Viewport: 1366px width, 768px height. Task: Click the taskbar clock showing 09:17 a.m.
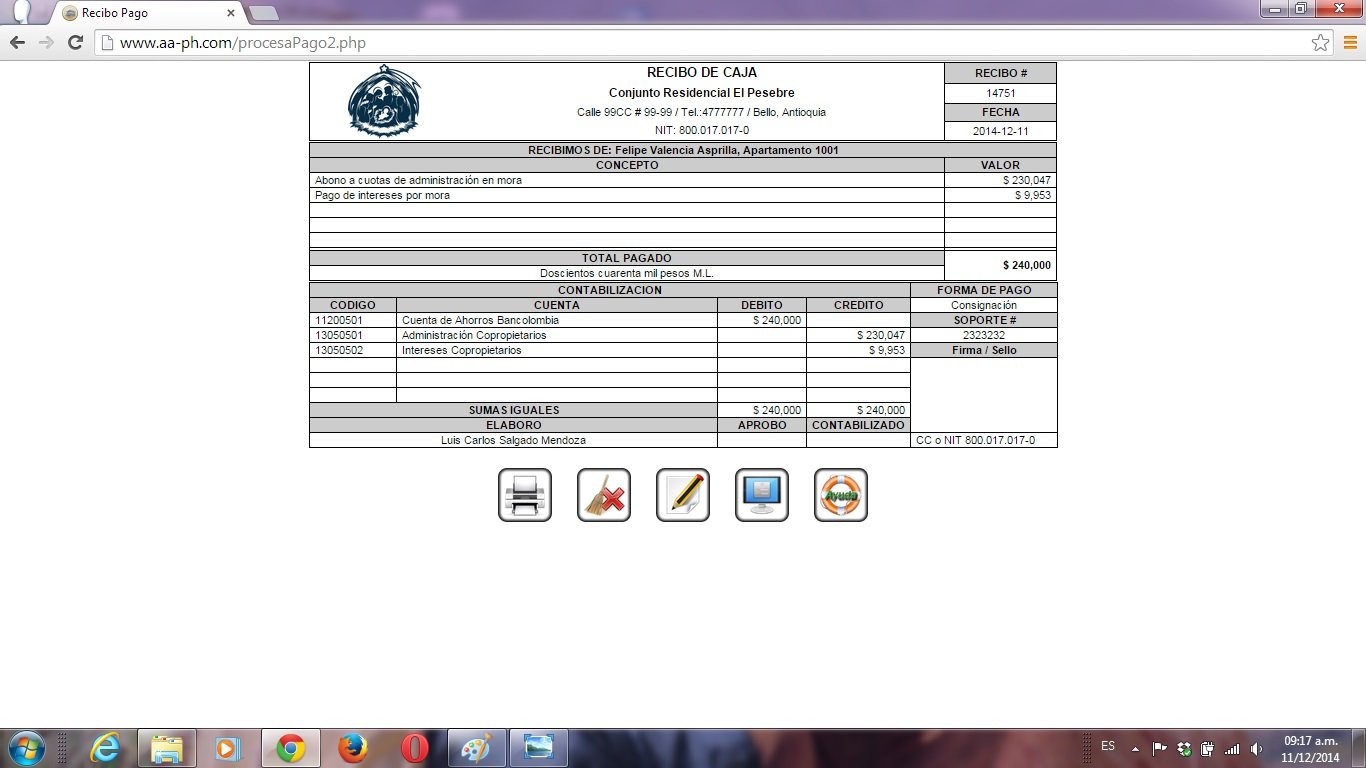1310,748
